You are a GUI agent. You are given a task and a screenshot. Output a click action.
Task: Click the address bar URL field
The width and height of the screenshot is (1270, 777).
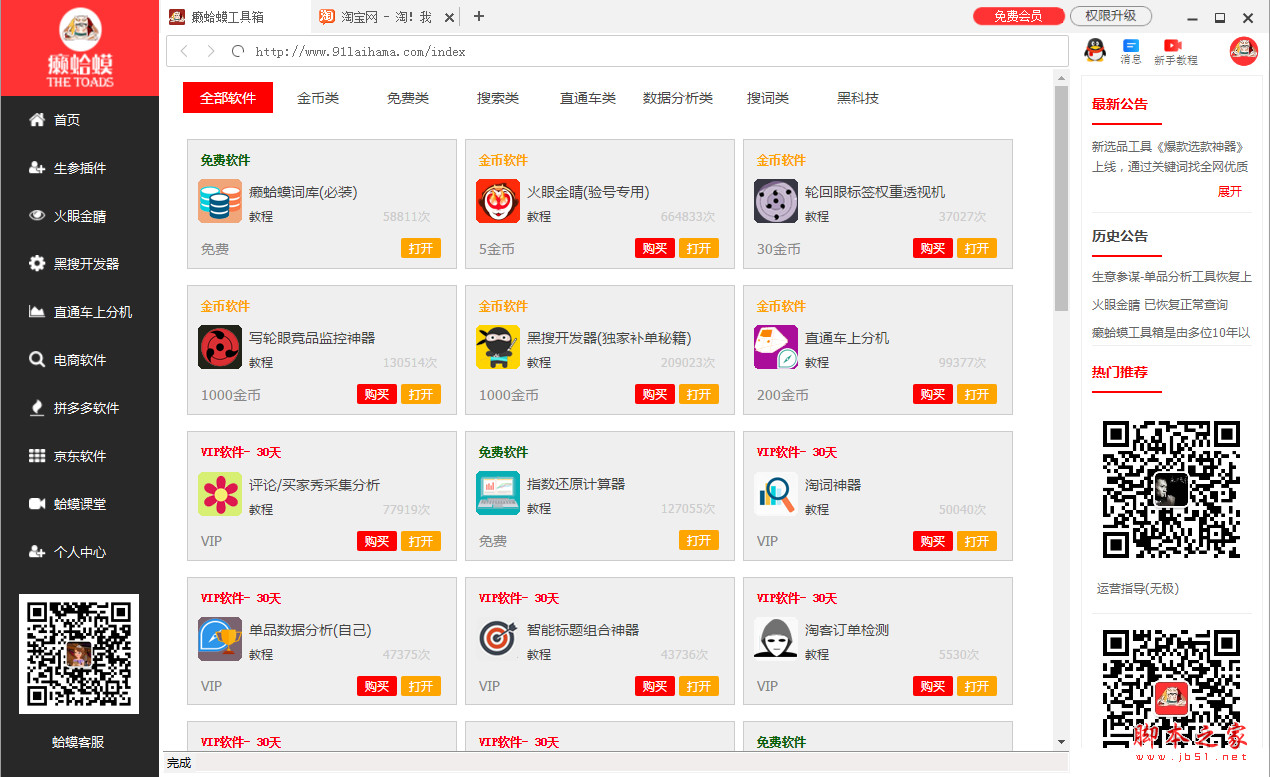tap(617, 51)
